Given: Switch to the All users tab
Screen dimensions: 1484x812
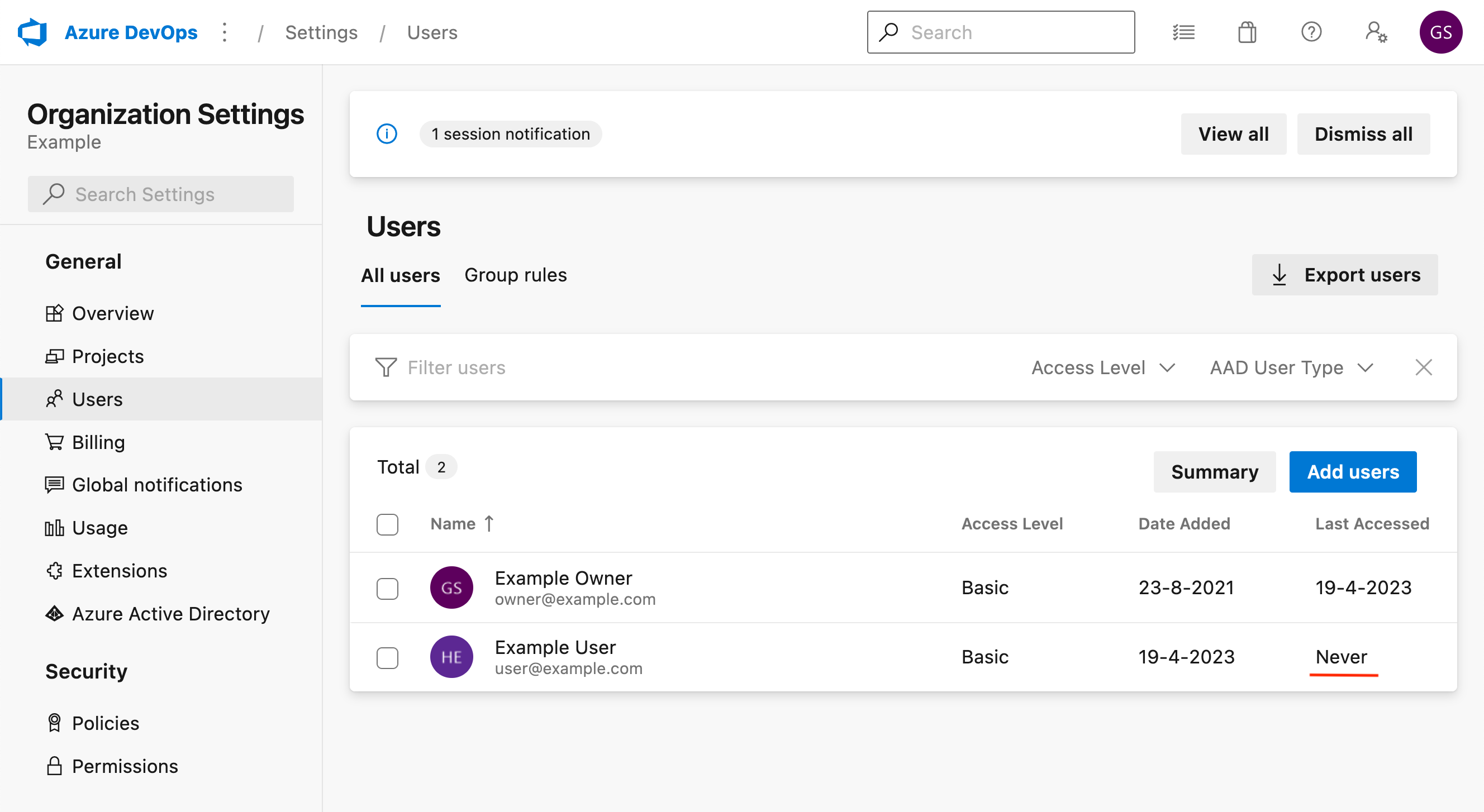Looking at the screenshot, I should [x=401, y=275].
